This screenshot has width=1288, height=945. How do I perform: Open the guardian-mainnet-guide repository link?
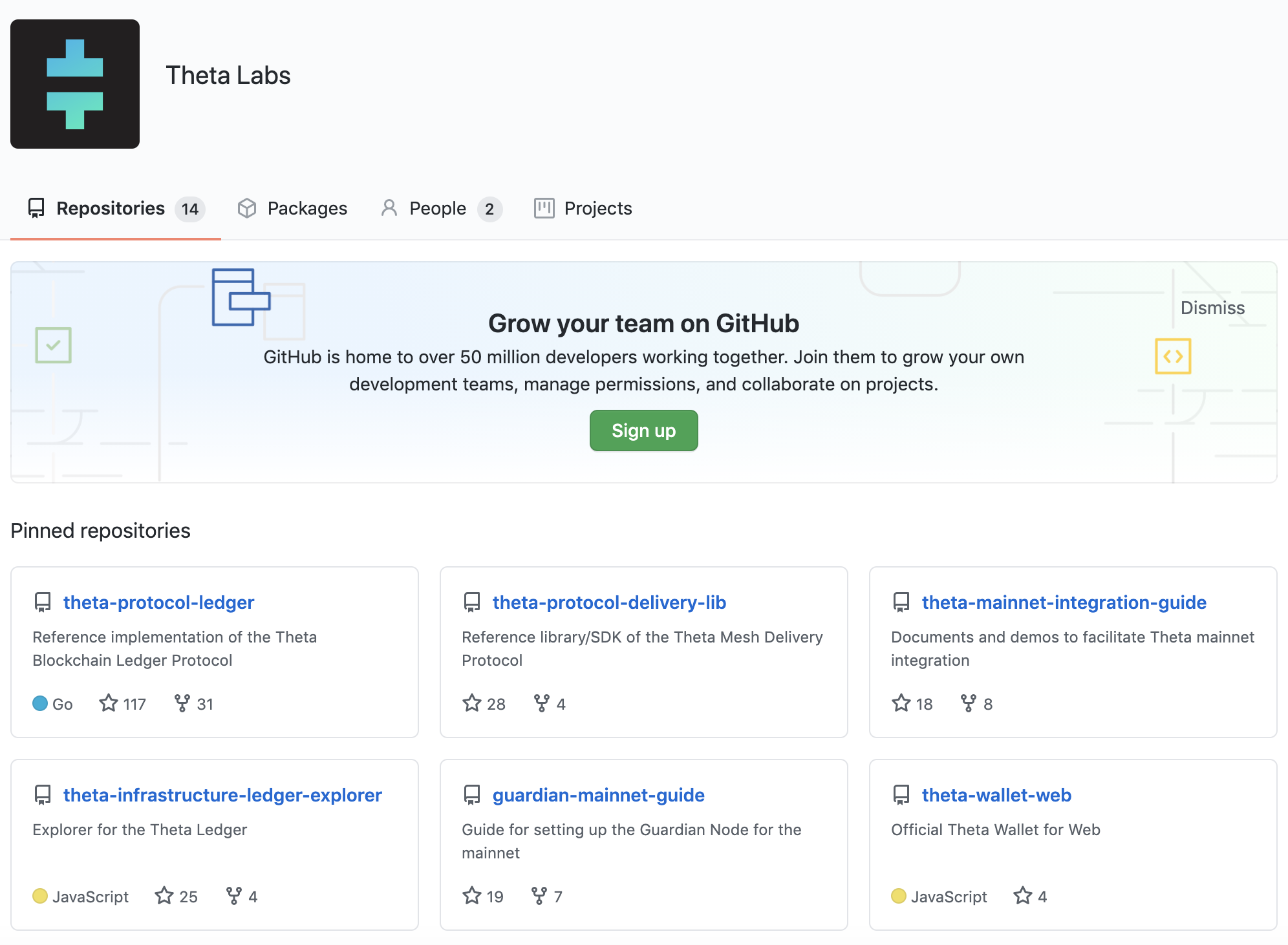tap(598, 795)
